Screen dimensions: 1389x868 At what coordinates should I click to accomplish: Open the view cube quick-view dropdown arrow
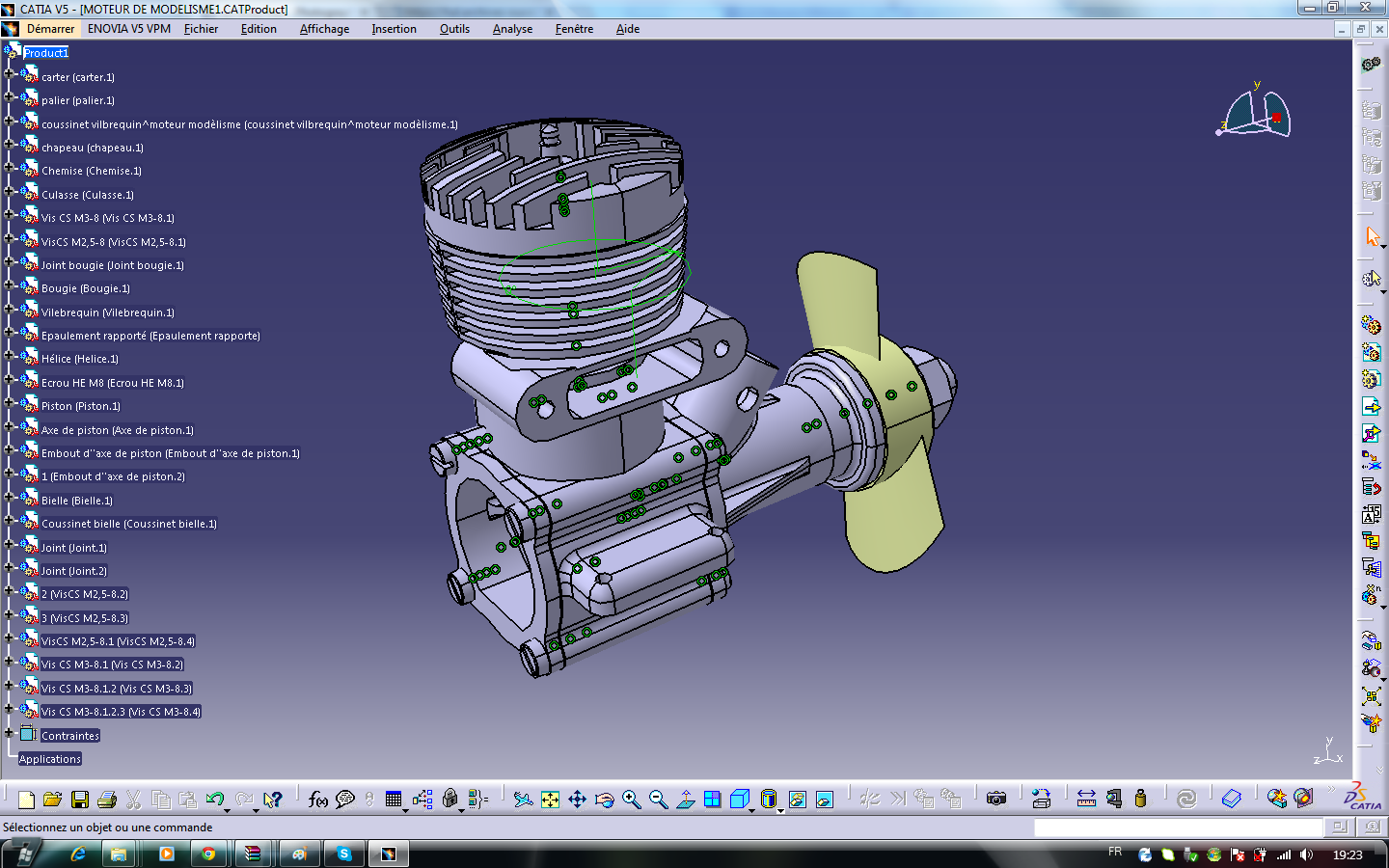[752, 810]
